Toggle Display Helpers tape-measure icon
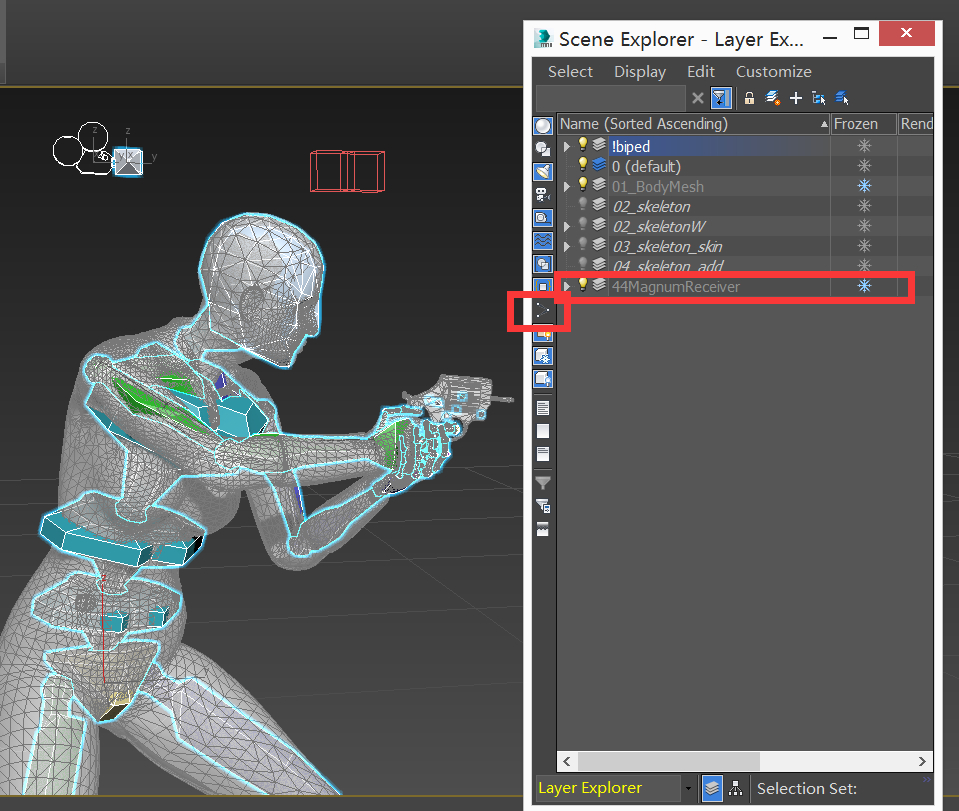Viewport: 959px width, 811px height. [543, 218]
